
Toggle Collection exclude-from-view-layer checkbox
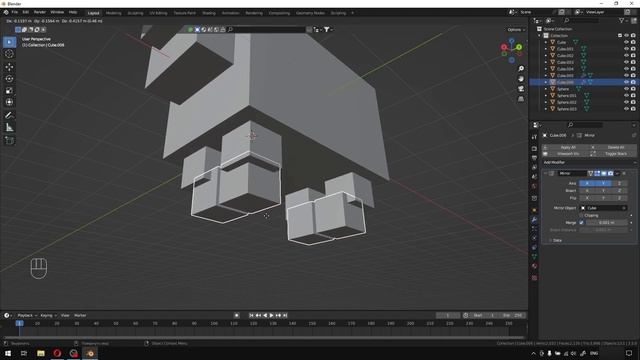pyautogui.click(x=620, y=36)
